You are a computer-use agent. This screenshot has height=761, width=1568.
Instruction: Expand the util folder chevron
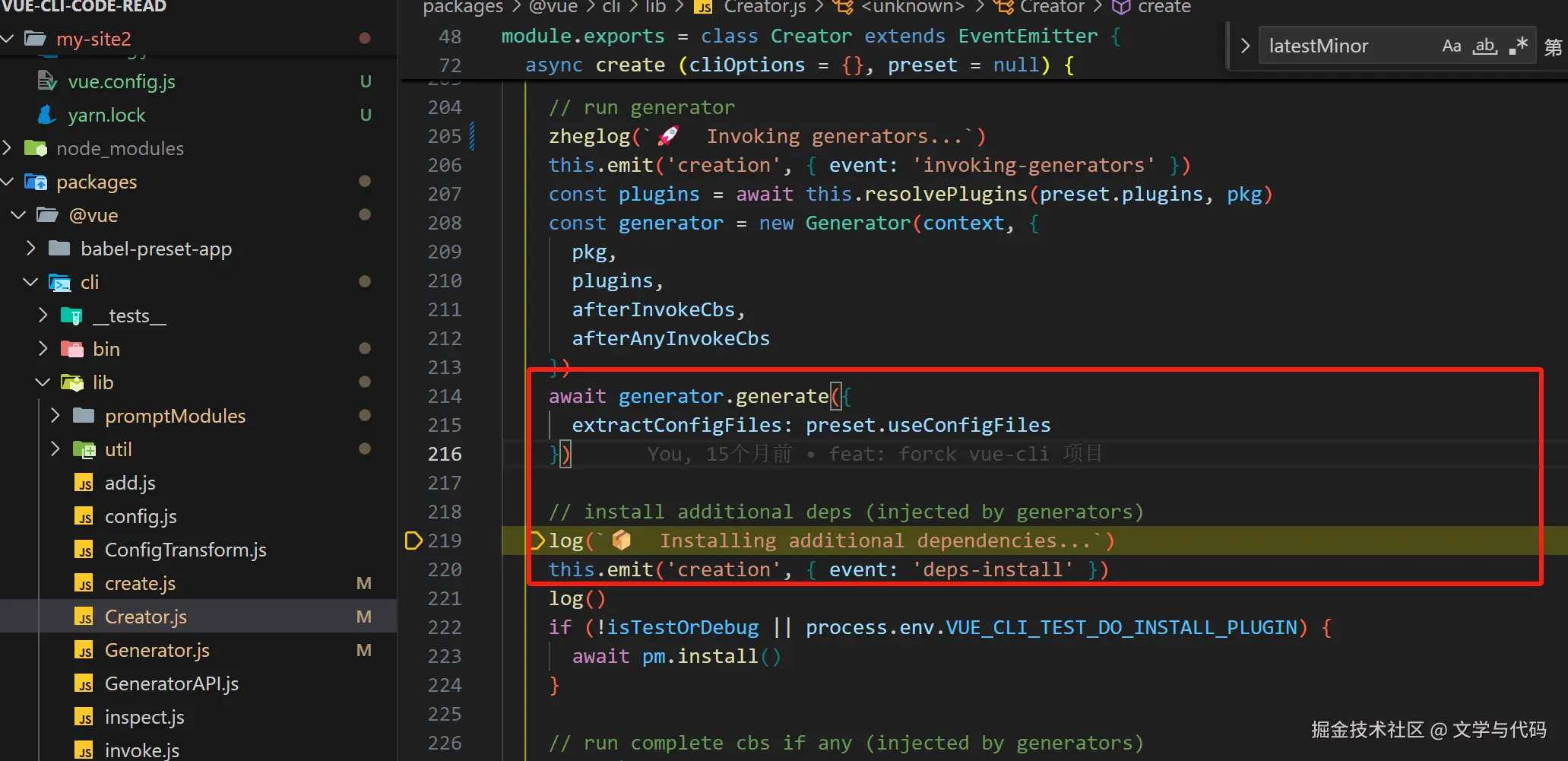[55, 449]
